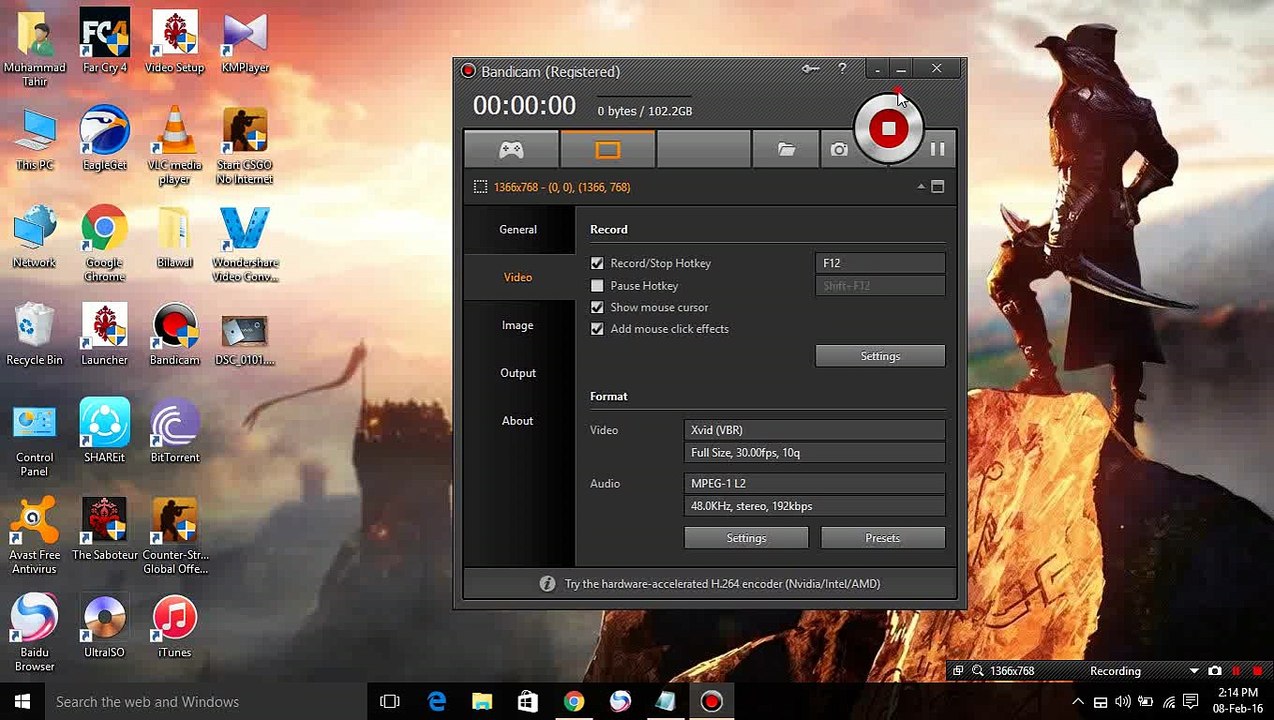Open Google Chrome desktop icon
The image size is (1274, 720).
(105, 243)
